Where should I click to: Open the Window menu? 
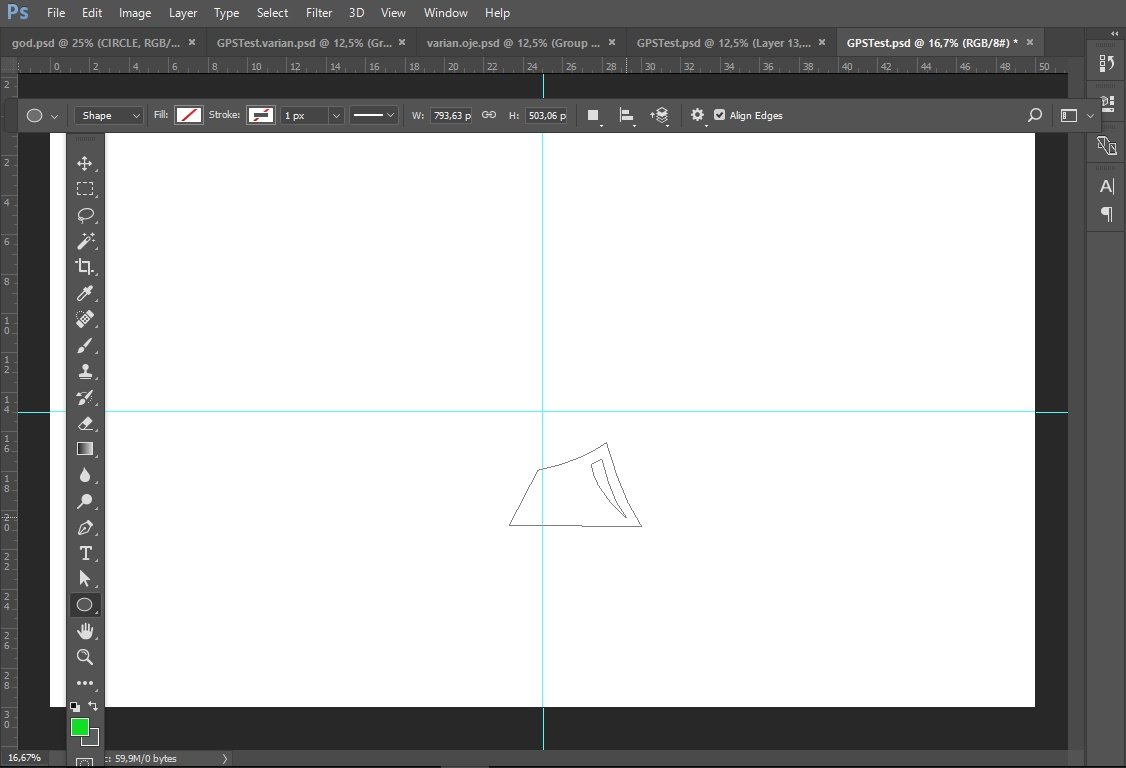[445, 13]
